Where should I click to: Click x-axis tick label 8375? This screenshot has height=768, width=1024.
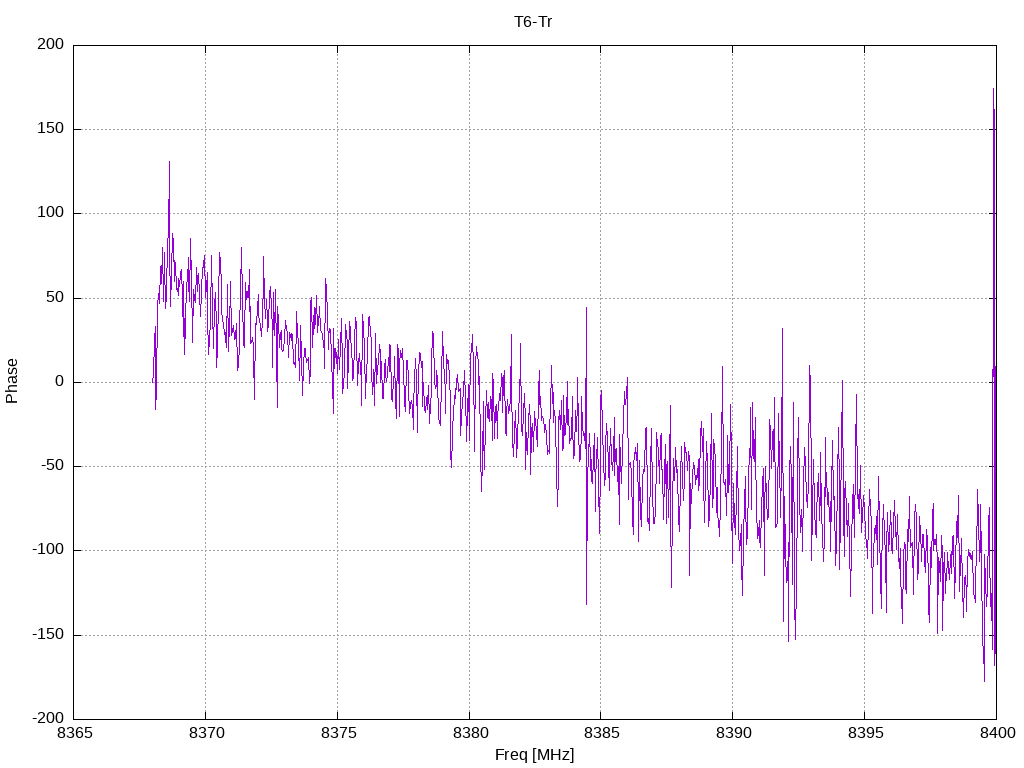(338, 733)
